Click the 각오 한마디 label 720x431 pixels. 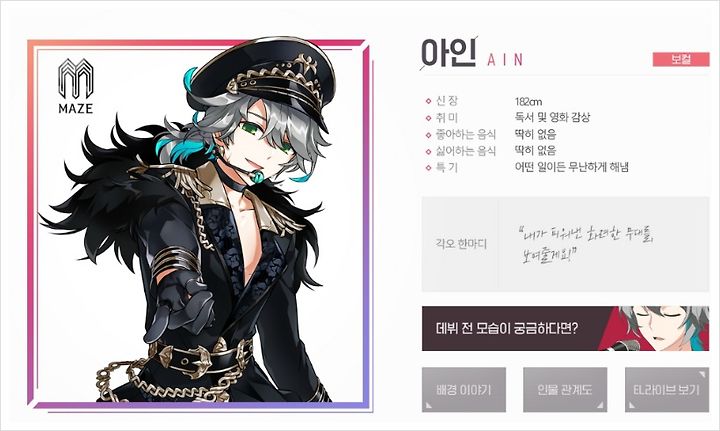(461, 244)
